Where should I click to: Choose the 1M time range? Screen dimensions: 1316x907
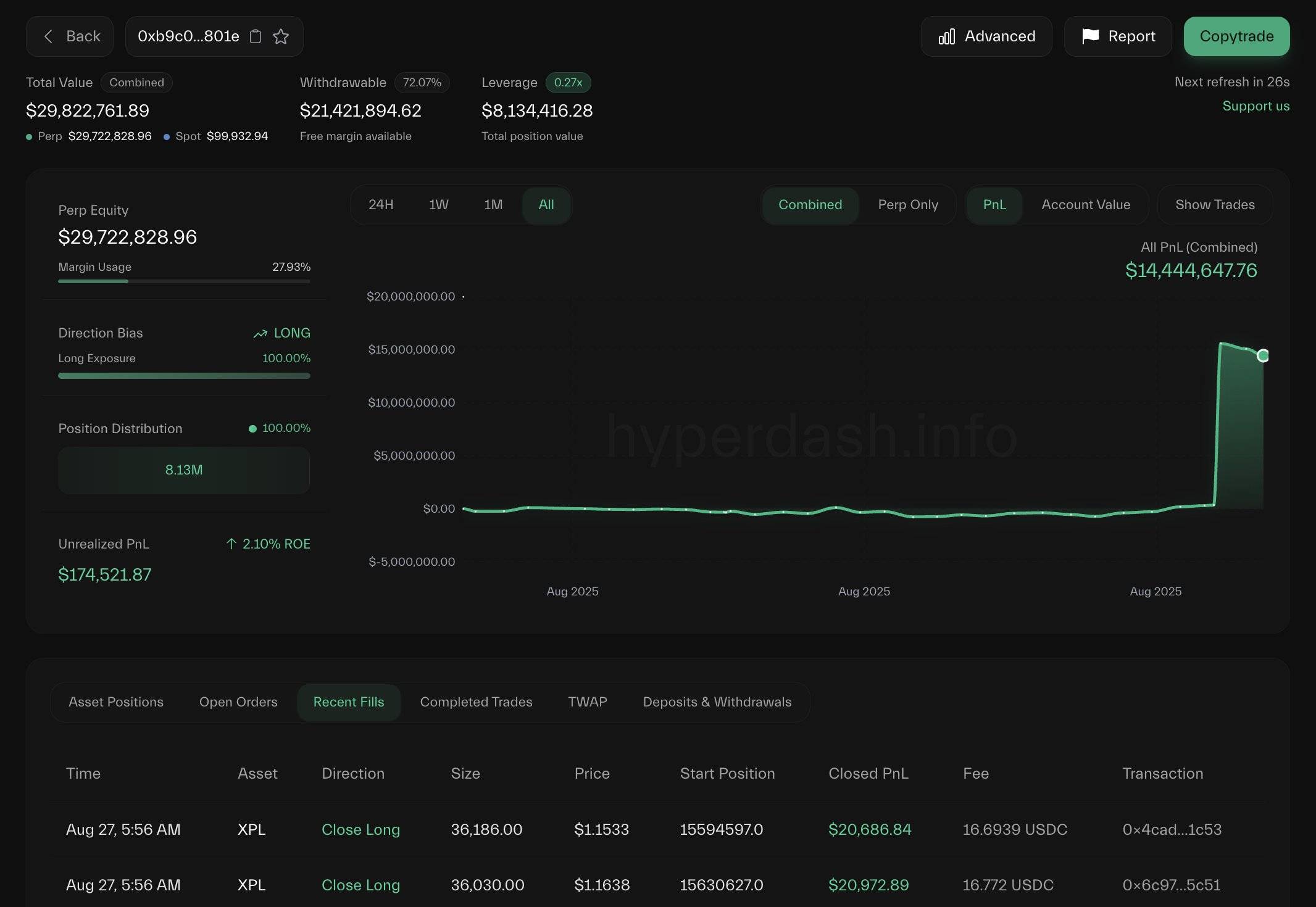pyautogui.click(x=493, y=205)
